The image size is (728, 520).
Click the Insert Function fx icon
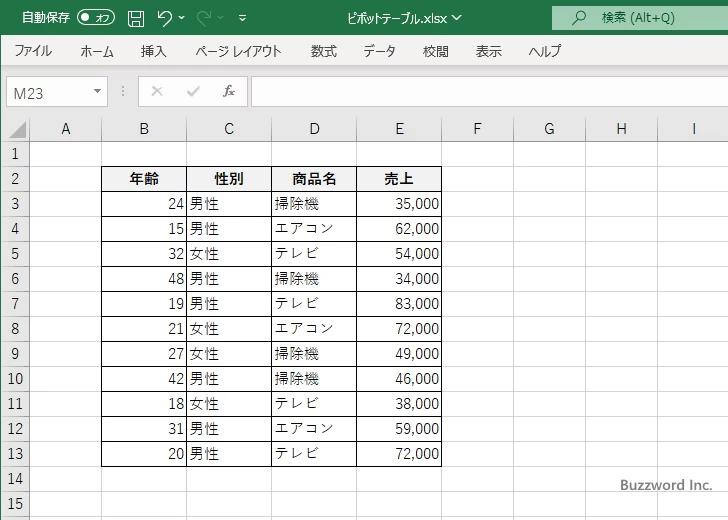point(228,91)
